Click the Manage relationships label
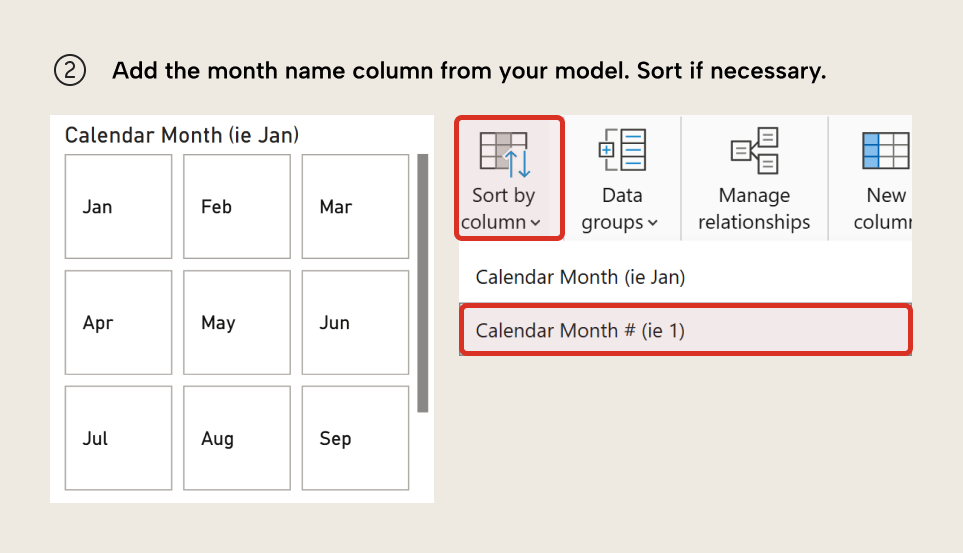The width and height of the screenshot is (963, 553). (x=754, y=209)
